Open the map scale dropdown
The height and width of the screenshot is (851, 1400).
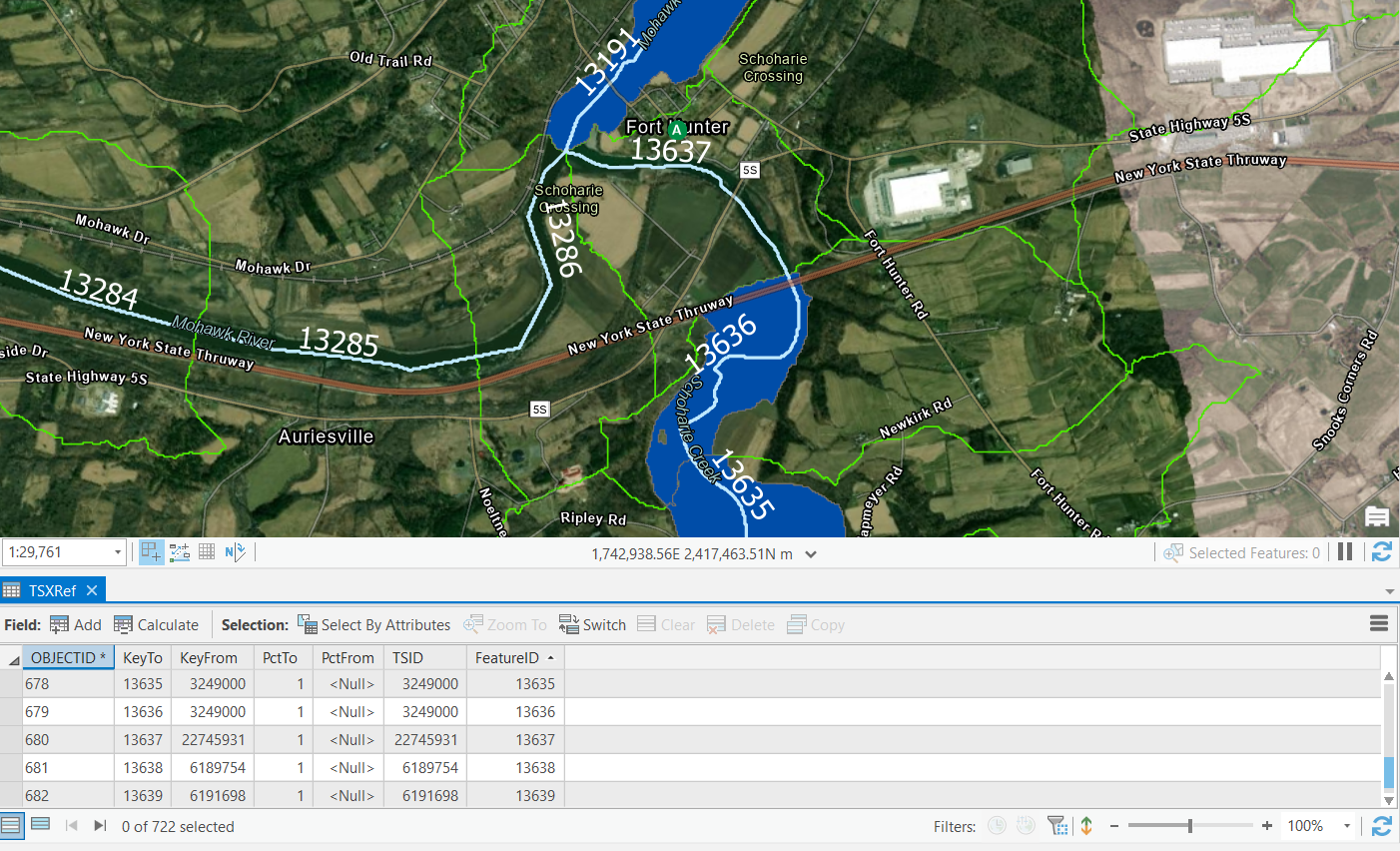tap(118, 552)
